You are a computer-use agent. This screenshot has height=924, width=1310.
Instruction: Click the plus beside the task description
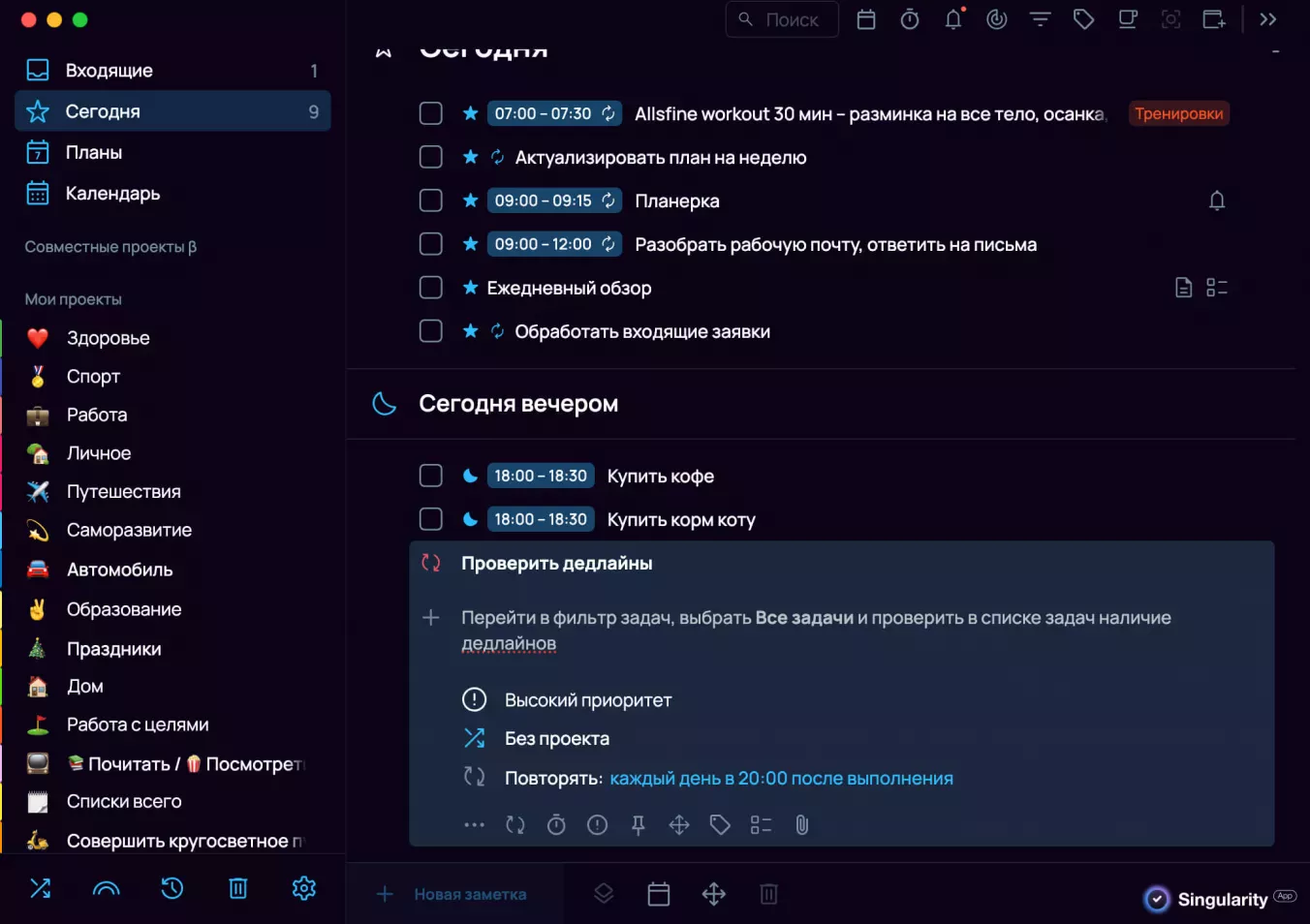pyautogui.click(x=431, y=618)
